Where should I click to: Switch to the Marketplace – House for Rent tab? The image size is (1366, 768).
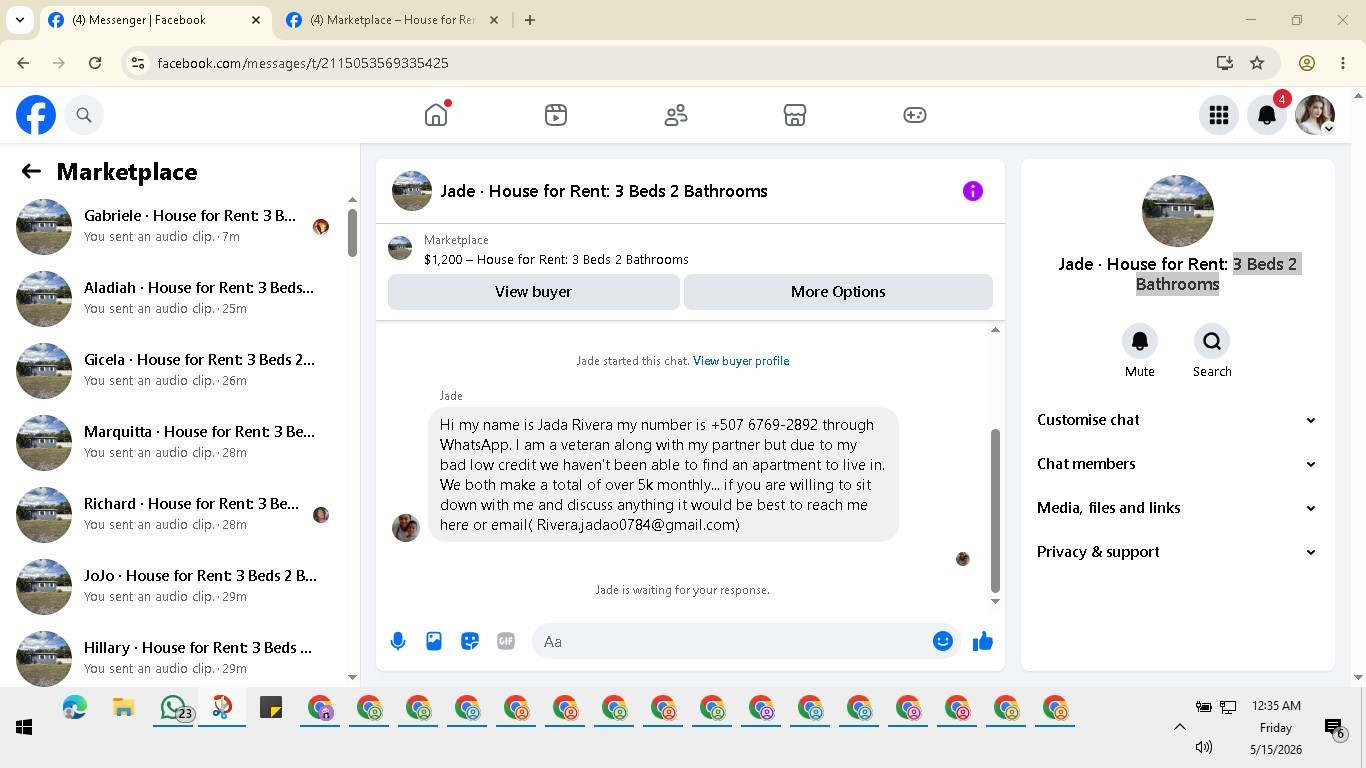tap(393, 20)
